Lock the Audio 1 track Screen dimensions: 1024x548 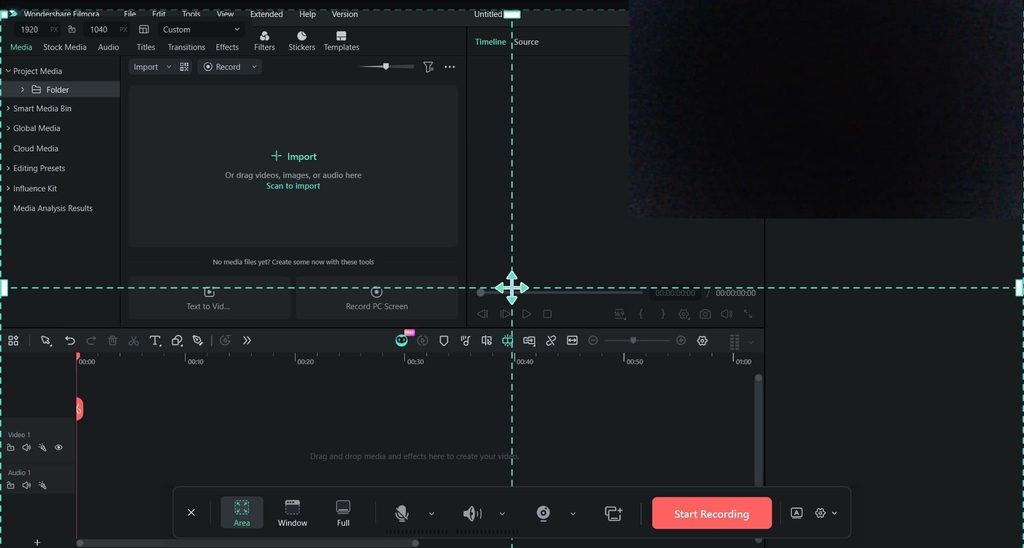10,485
